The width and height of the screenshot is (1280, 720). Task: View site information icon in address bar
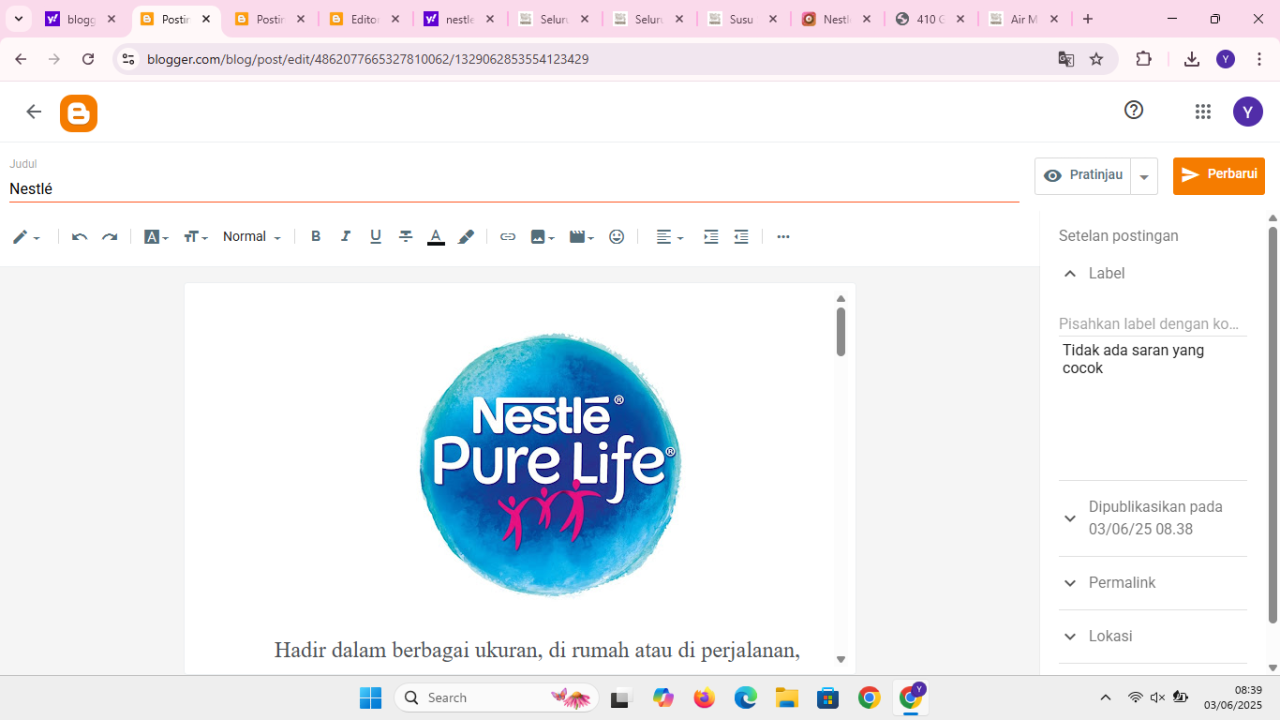pyautogui.click(x=127, y=59)
